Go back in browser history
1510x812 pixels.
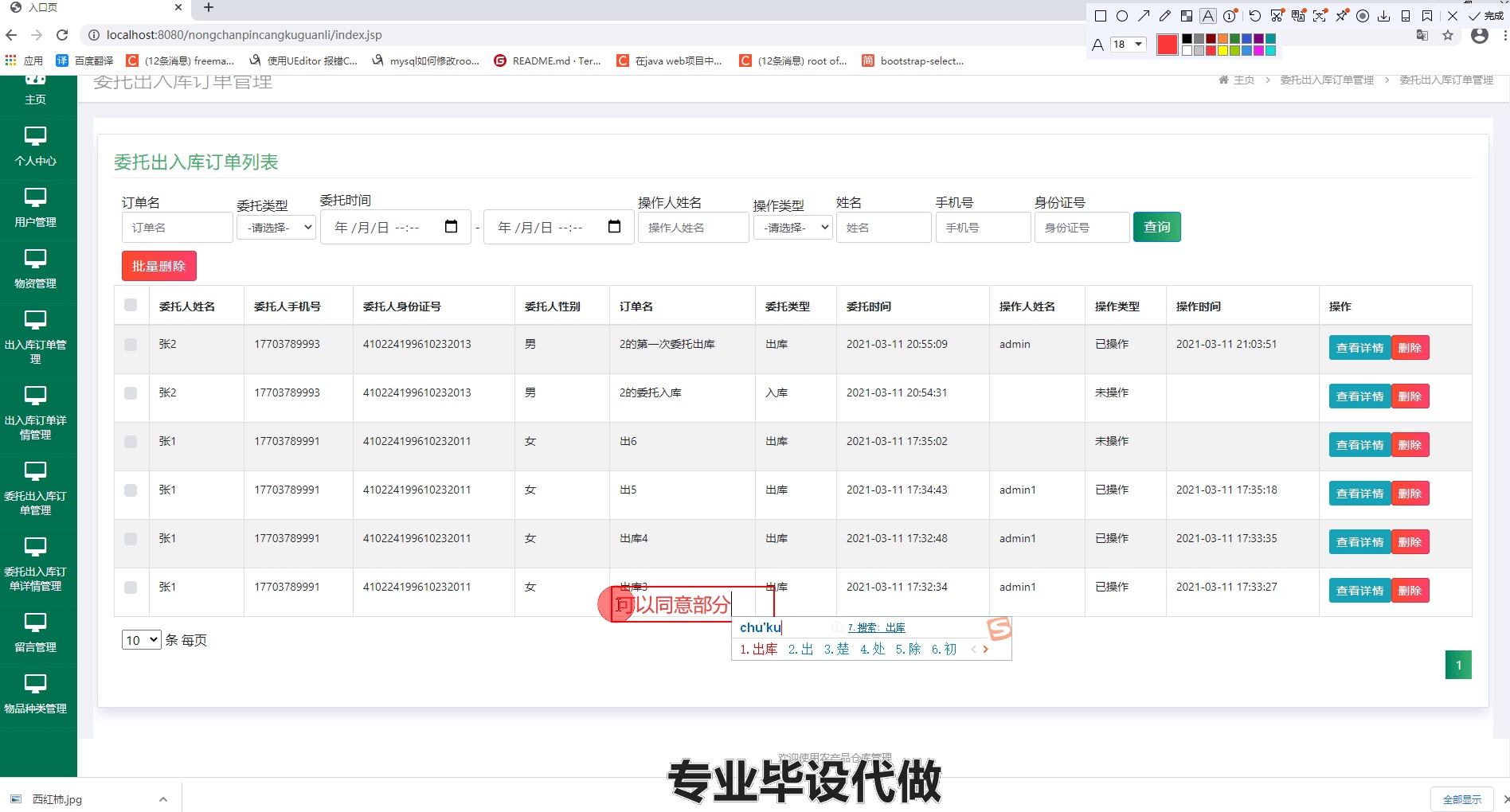[x=11, y=35]
